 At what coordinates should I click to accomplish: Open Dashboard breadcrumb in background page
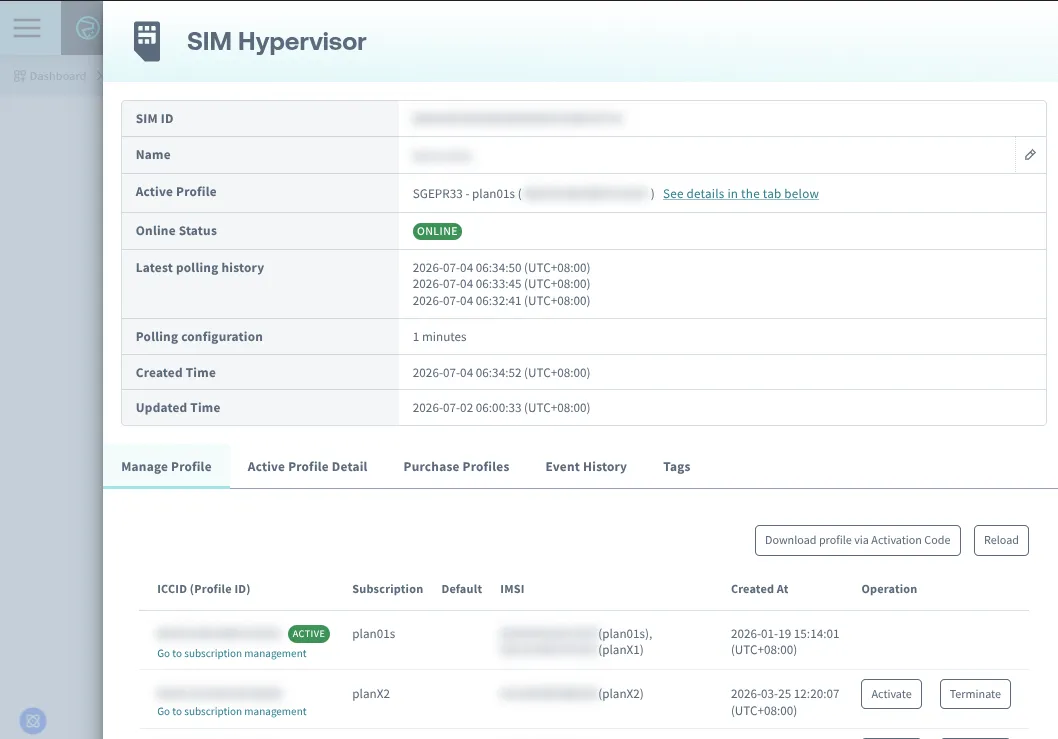pyautogui.click(x=50, y=76)
